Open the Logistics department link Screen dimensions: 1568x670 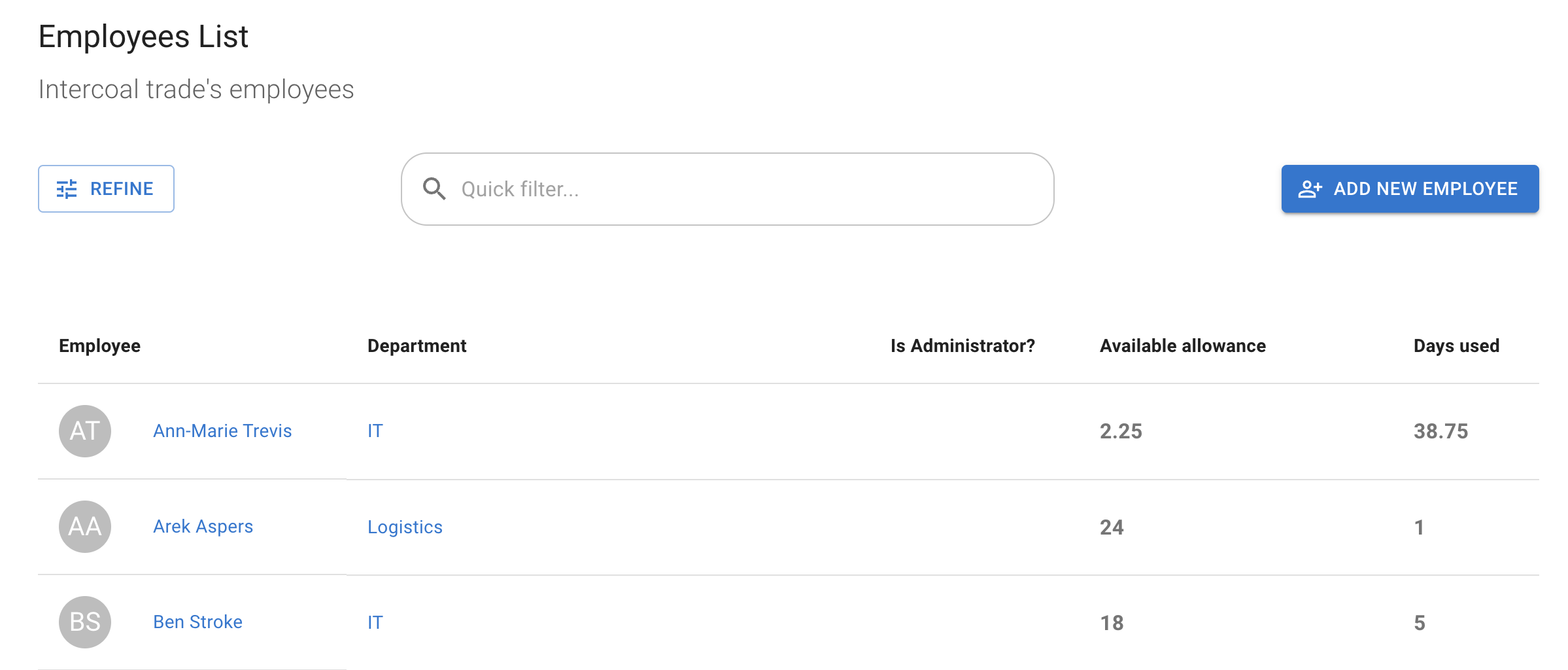(x=405, y=527)
